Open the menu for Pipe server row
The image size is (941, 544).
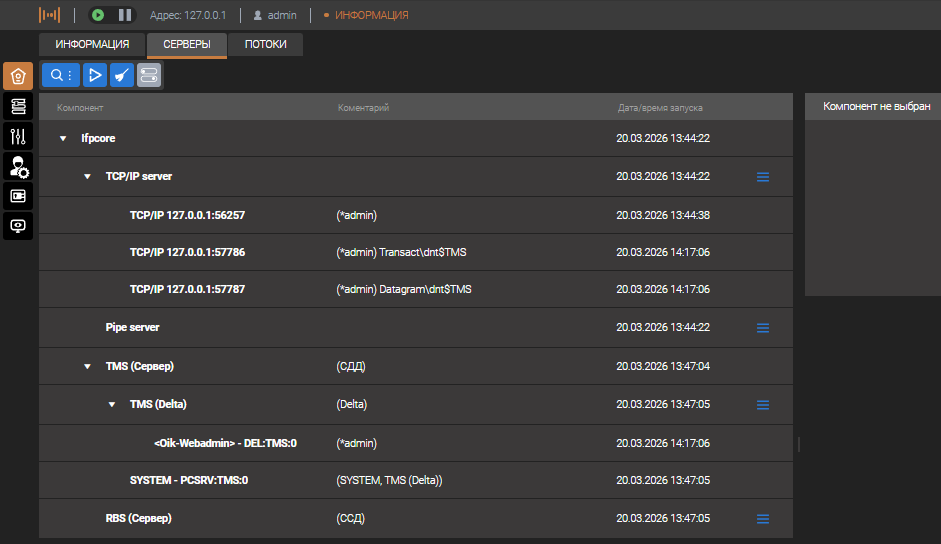(x=762, y=328)
